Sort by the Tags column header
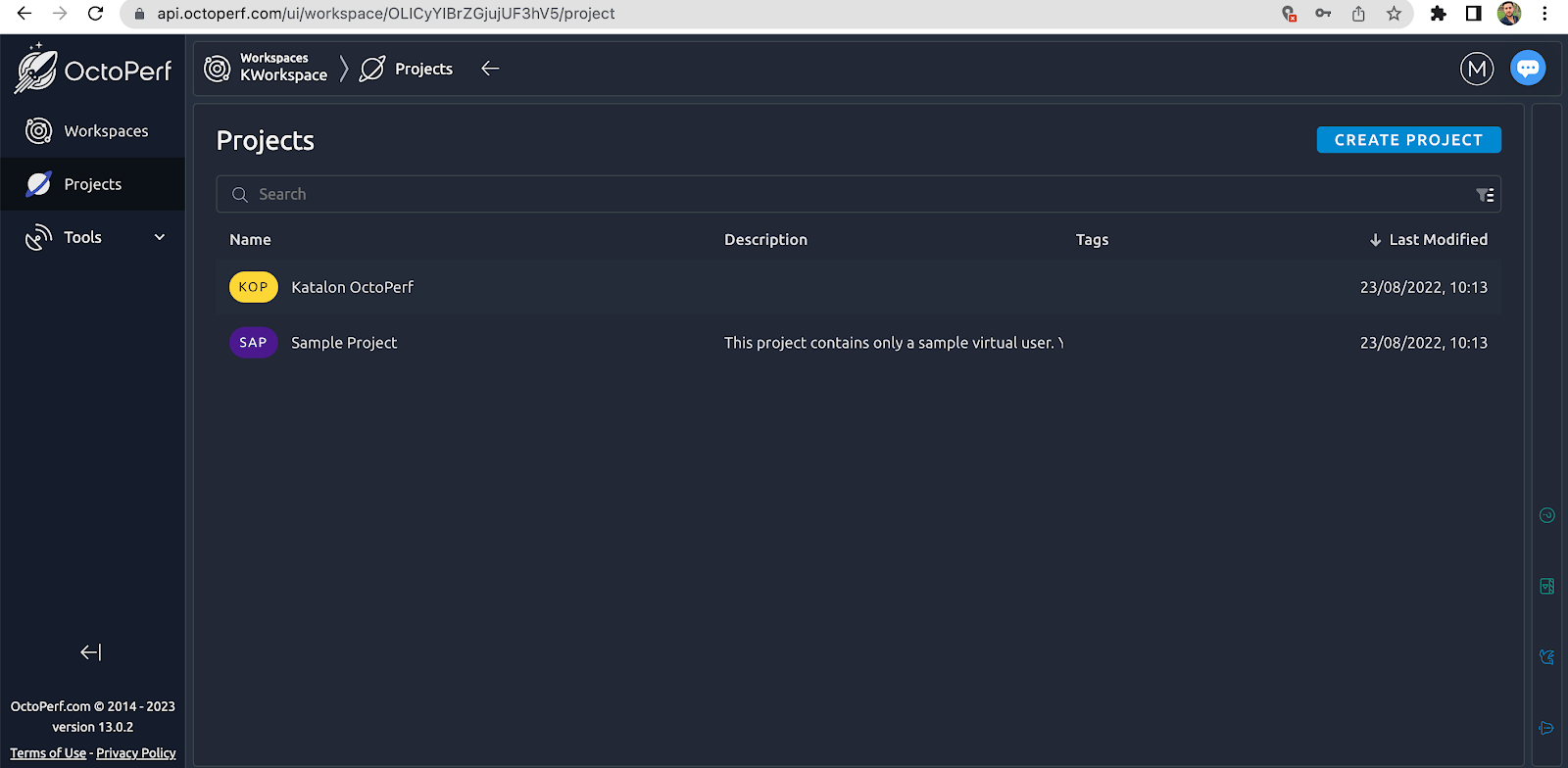The width and height of the screenshot is (1568, 768). (1092, 239)
